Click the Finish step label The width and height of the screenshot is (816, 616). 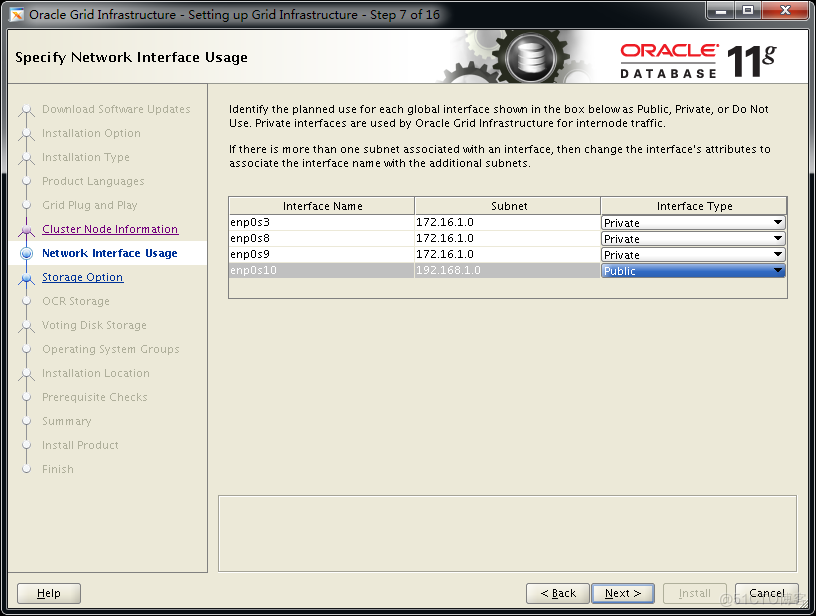coord(58,469)
